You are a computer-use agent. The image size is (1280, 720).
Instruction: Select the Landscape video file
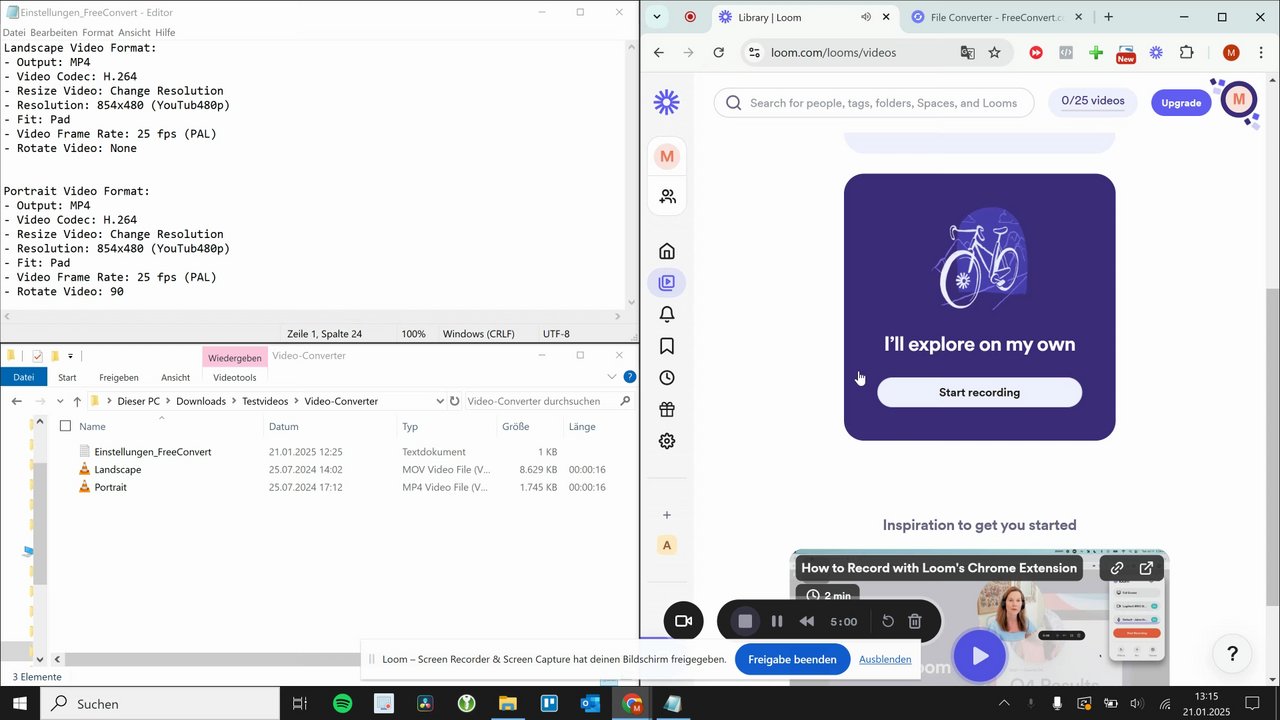coord(118,470)
